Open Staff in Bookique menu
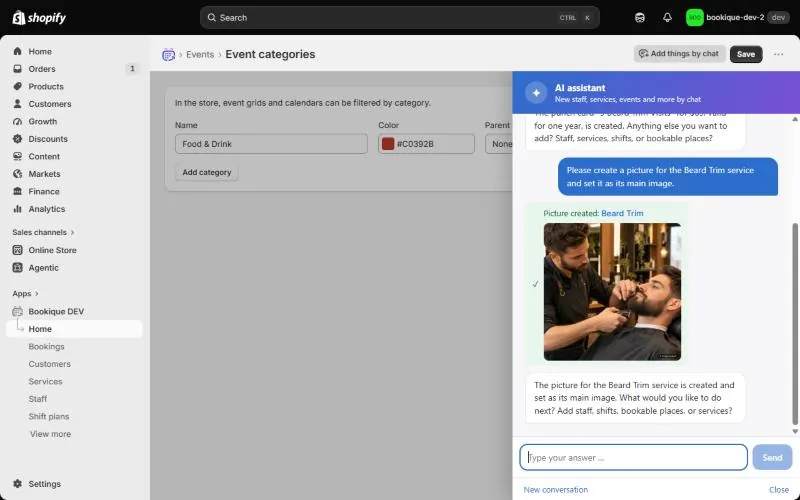Screen dimensions: 800x500 pos(38,399)
